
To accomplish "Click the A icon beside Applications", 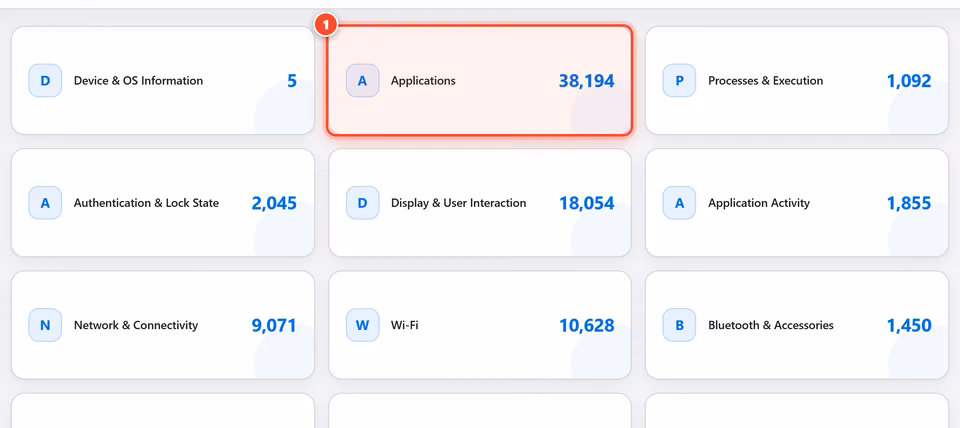I will (x=362, y=80).
